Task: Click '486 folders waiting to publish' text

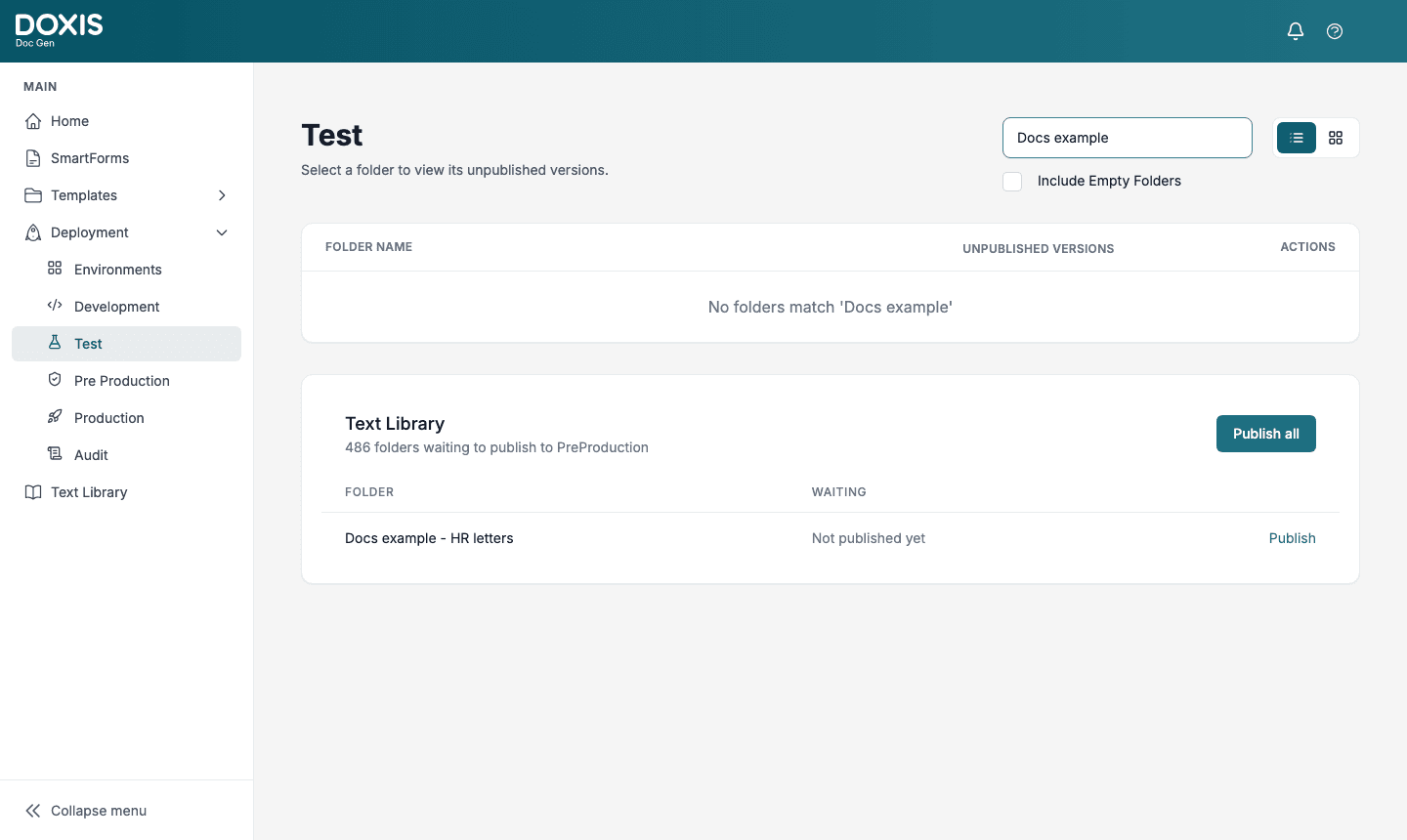Action: pyautogui.click(x=496, y=447)
